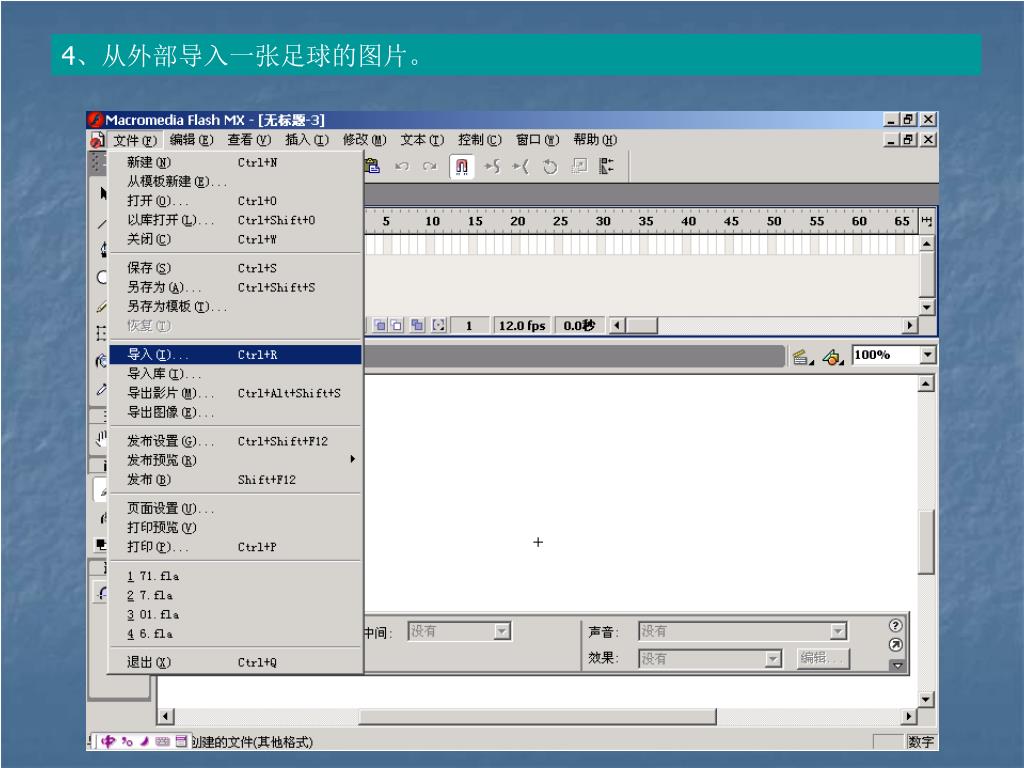Select the hand tool in toolbox
Screen dimensions: 1024x768
[x=101, y=438]
